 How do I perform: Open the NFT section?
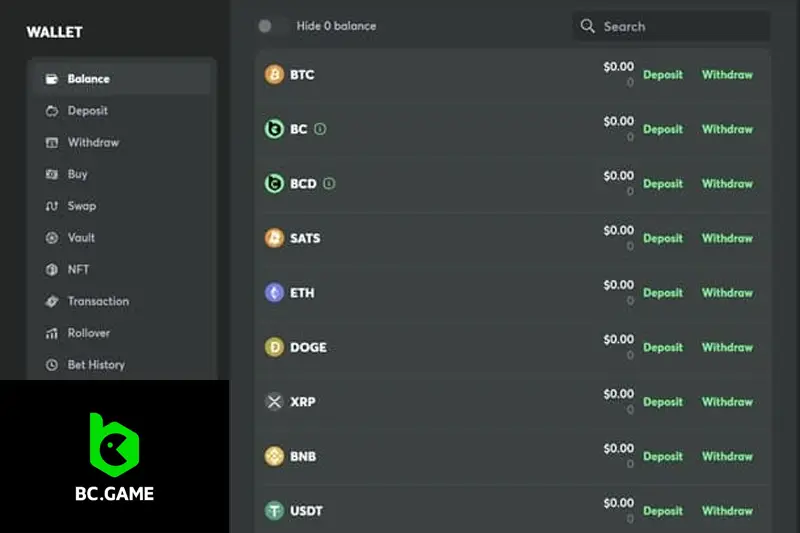pos(122,269)
